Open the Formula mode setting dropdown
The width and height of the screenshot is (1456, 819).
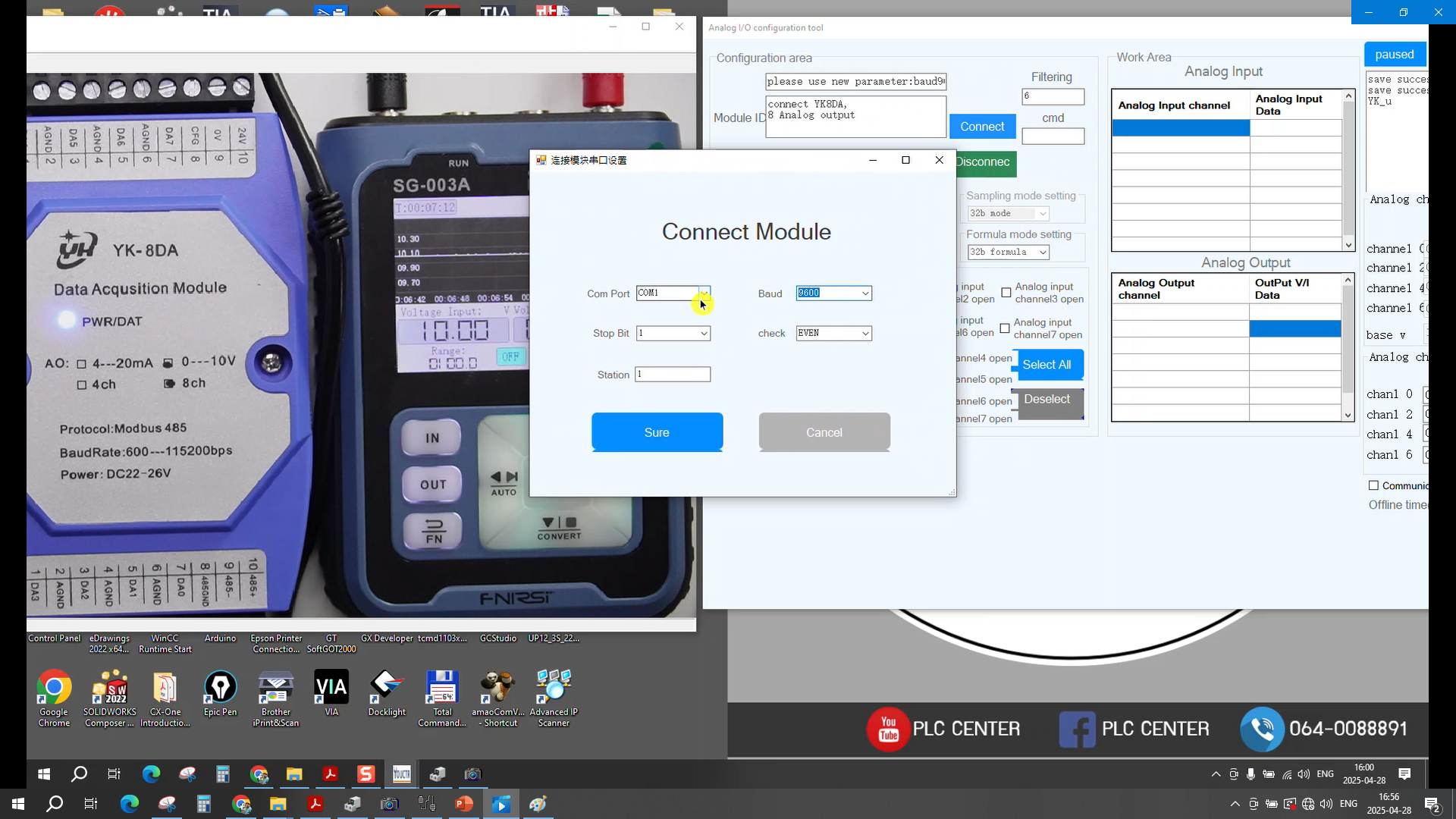click(1043, 253)
